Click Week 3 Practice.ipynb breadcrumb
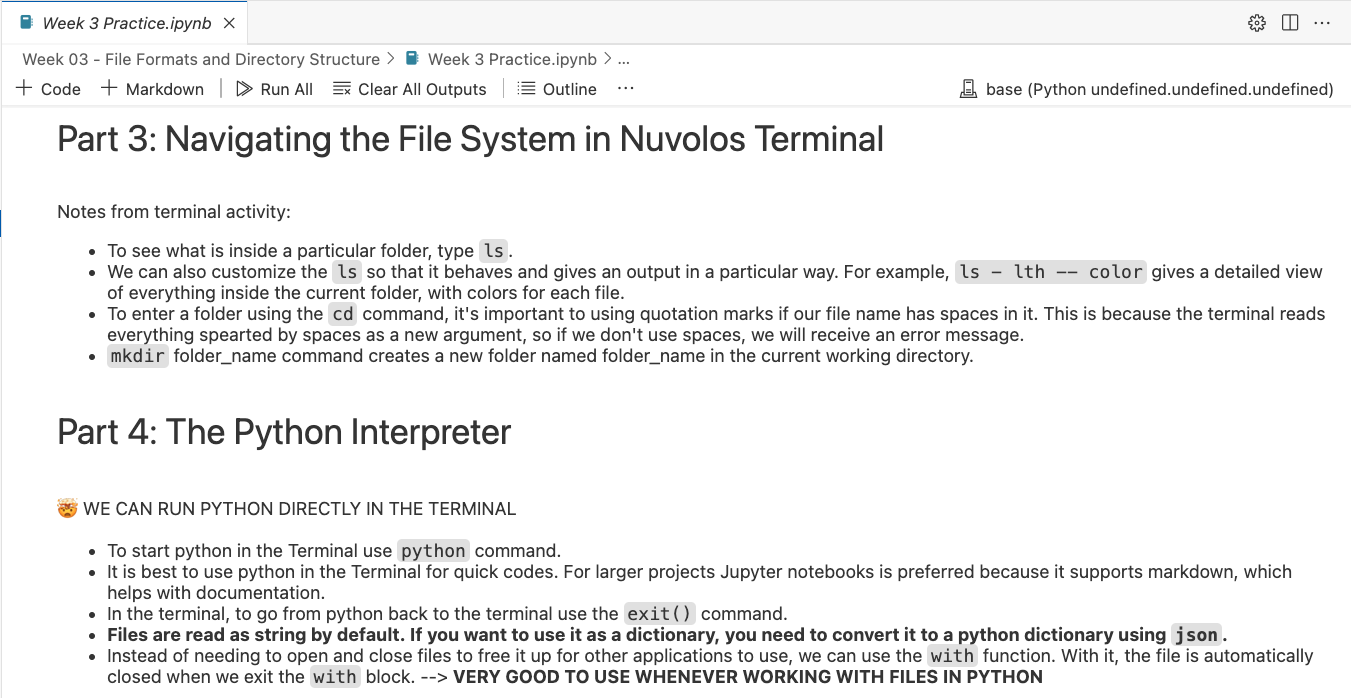The image size is (1351, 698). (x=511, y=59)
